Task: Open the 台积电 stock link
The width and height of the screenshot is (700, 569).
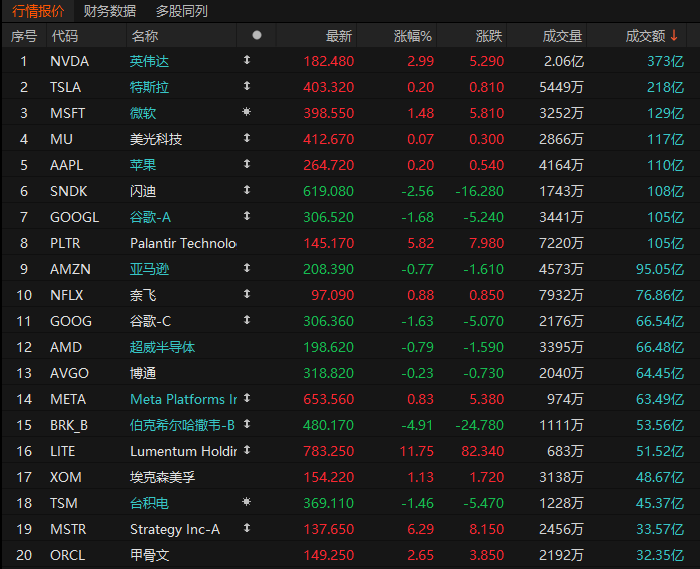Action: click(x=150, y=503)
